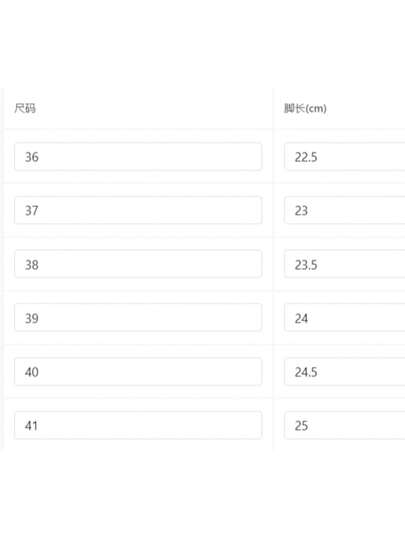Select the size input showing 37
405x539 pixels.
[x=138, y=210]
